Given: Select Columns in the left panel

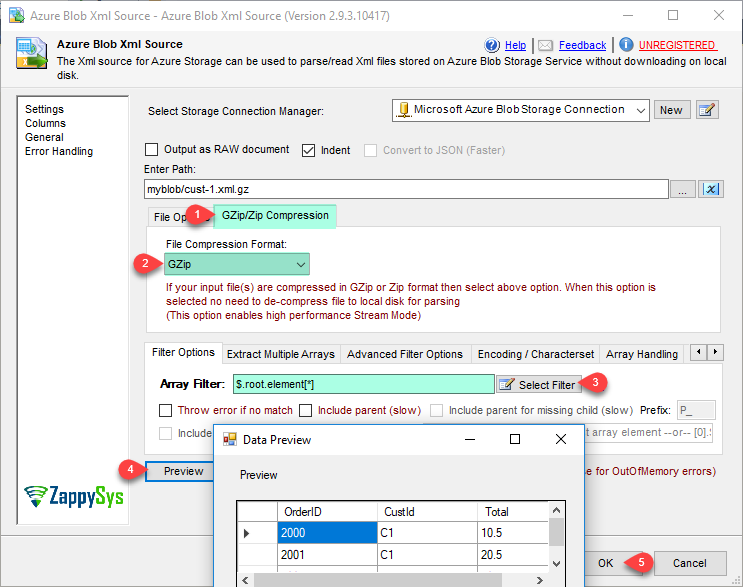Looking at the screenshot, I should (x=45, y=123).
